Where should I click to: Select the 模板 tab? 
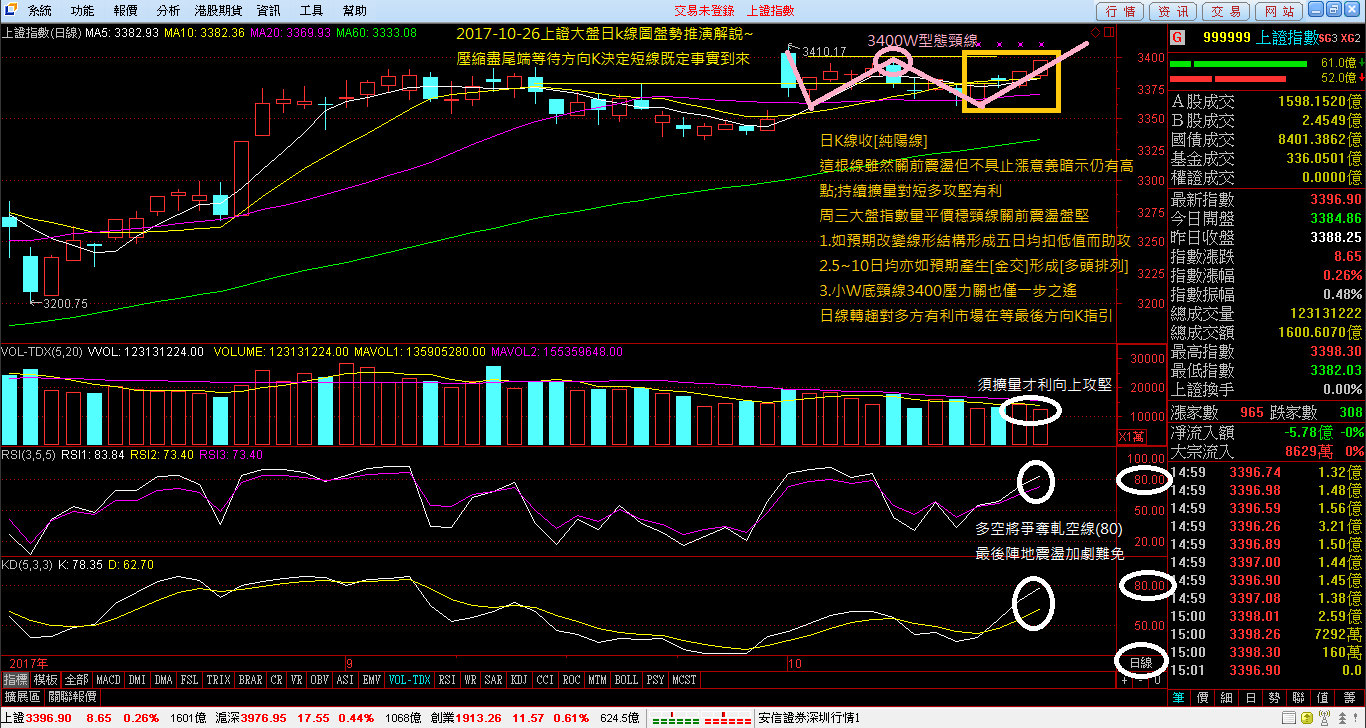point(46,680)
